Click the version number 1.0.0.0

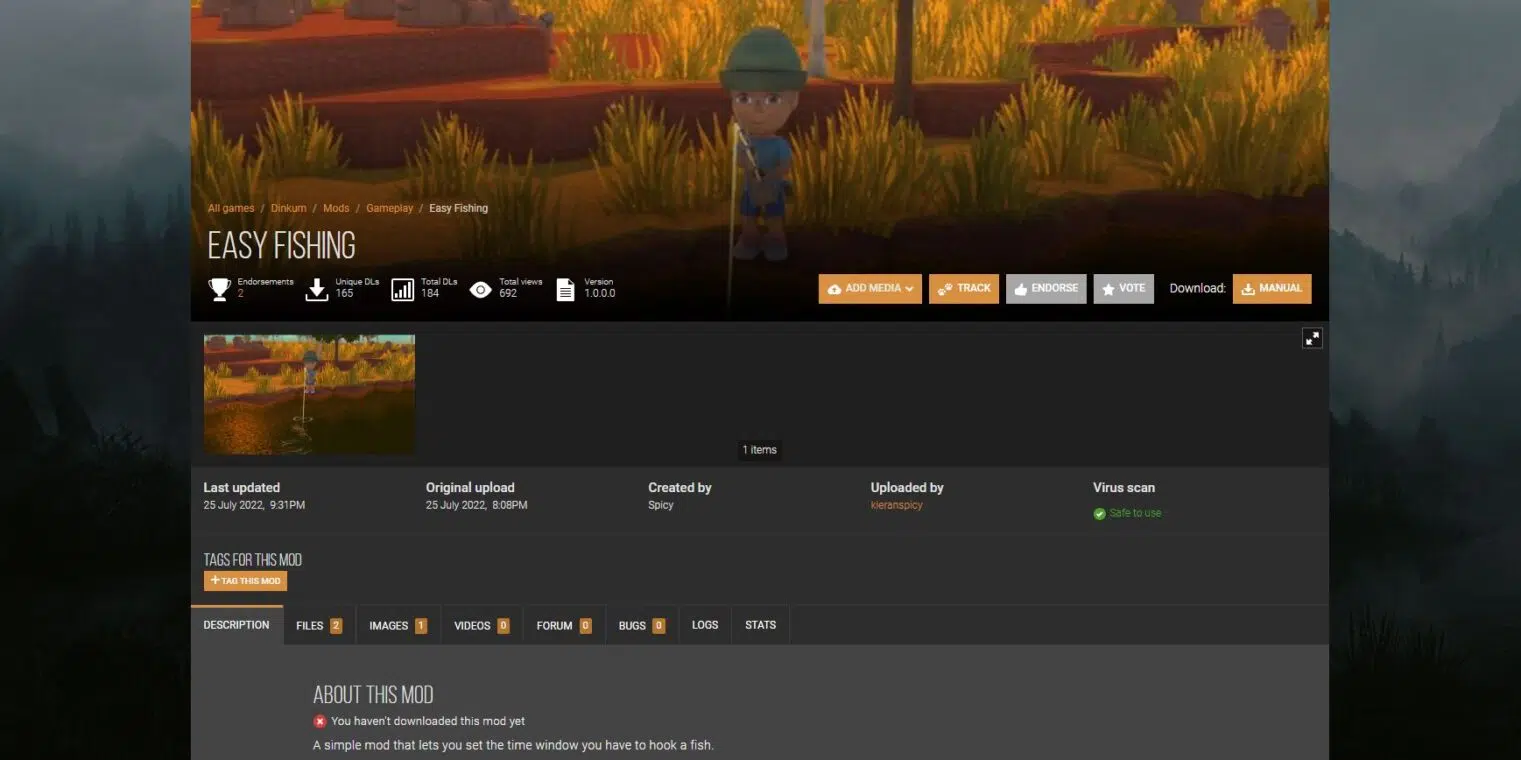600,293
